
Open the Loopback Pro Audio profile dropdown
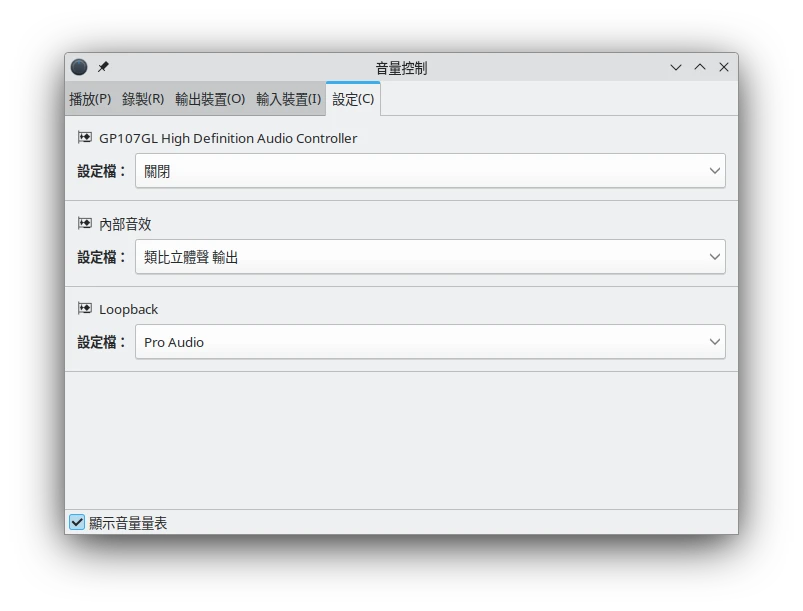coord(430,342)
